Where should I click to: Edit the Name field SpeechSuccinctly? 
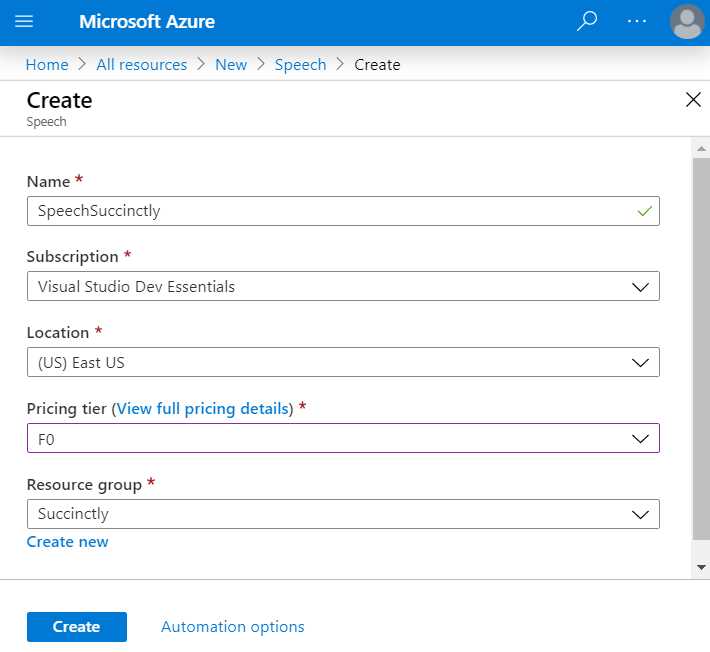[x=343, y=211]
